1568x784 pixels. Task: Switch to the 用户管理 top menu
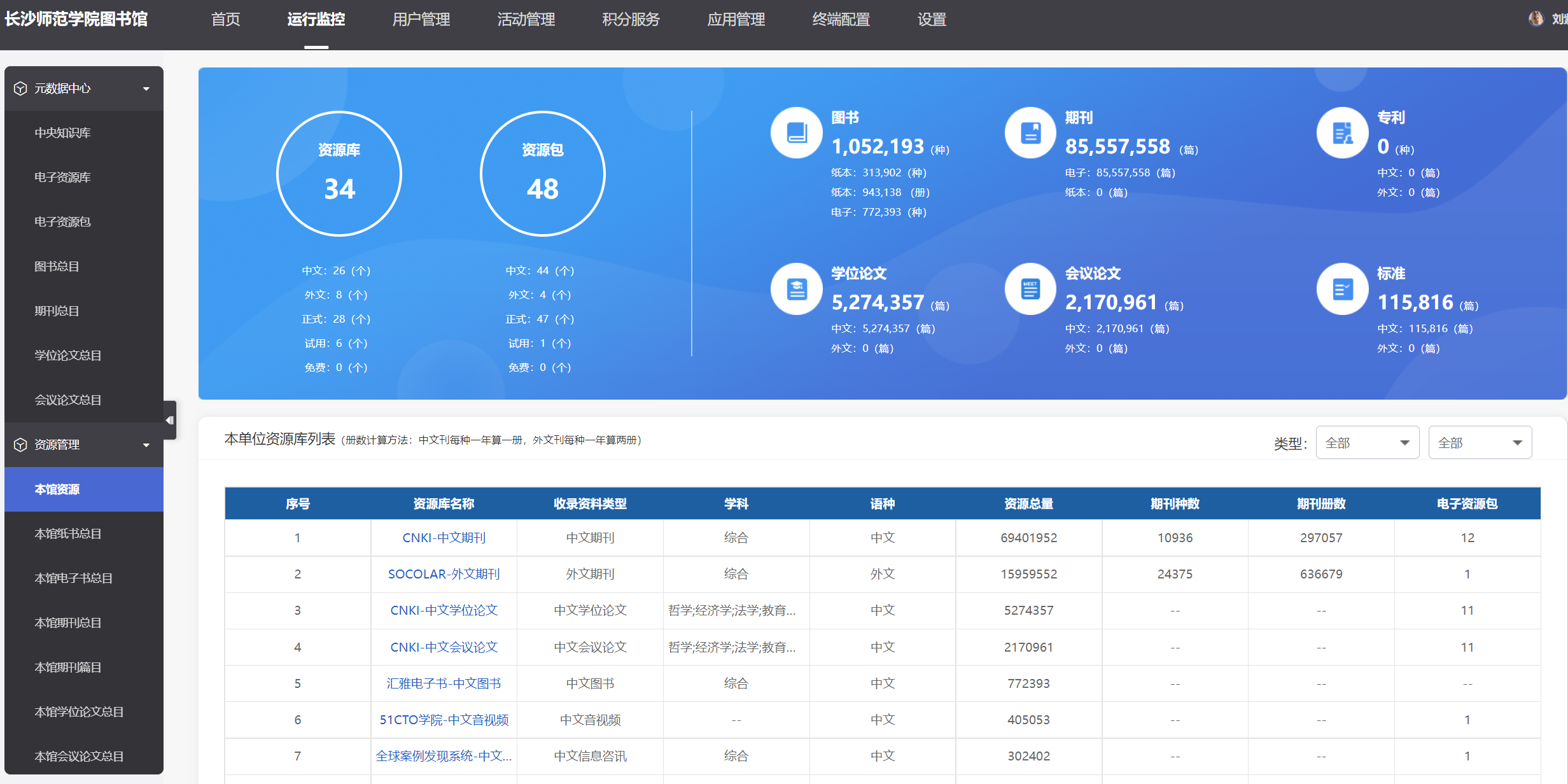[x=421, y=20]
